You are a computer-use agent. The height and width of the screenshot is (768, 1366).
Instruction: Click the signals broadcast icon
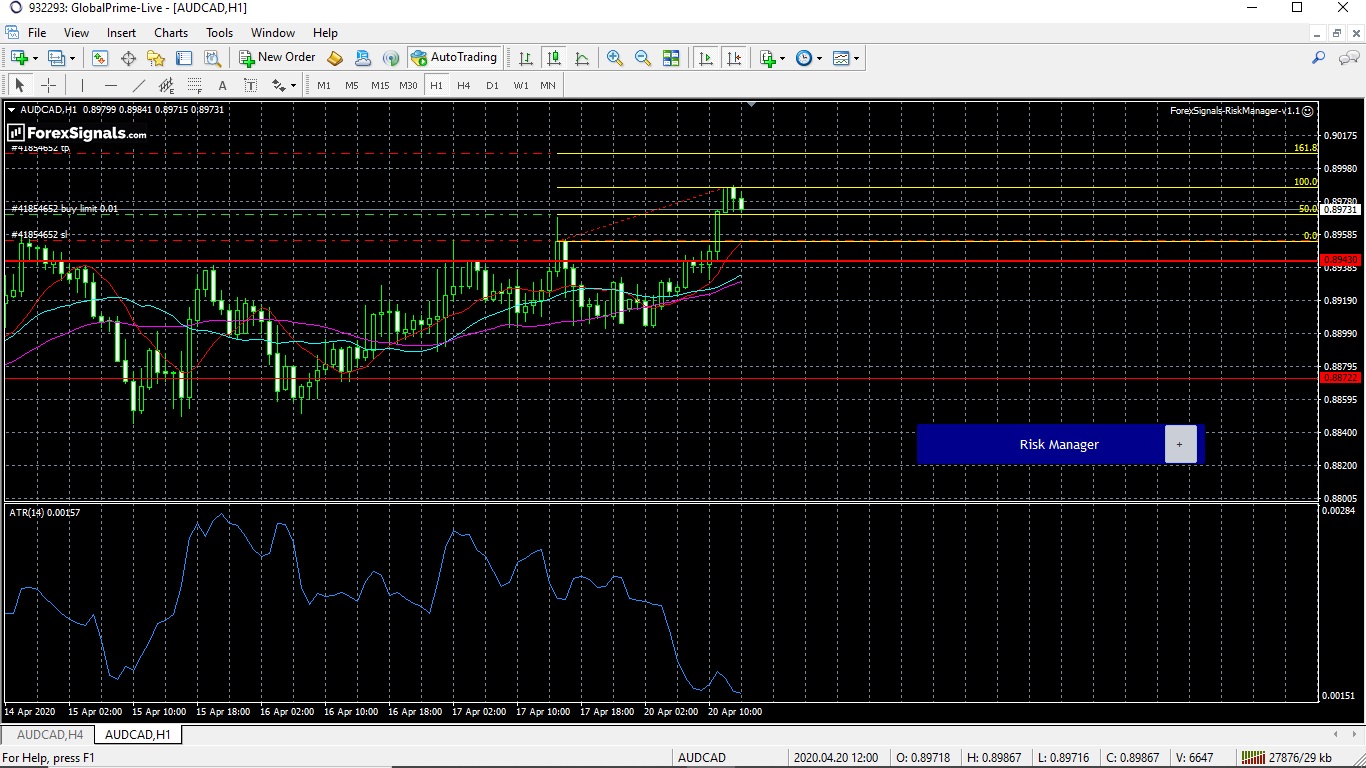coord(391,58)
